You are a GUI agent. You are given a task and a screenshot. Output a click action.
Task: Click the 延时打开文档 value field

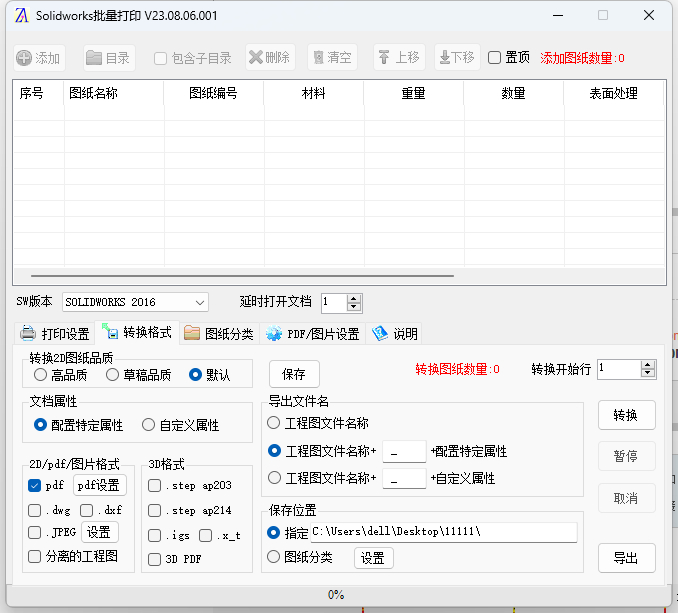point(334,303)
